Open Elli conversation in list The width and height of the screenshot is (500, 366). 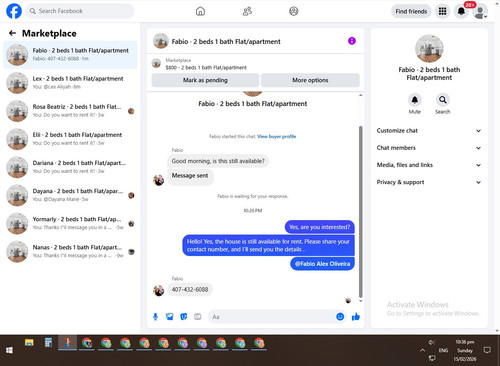[x=70, y=139]
